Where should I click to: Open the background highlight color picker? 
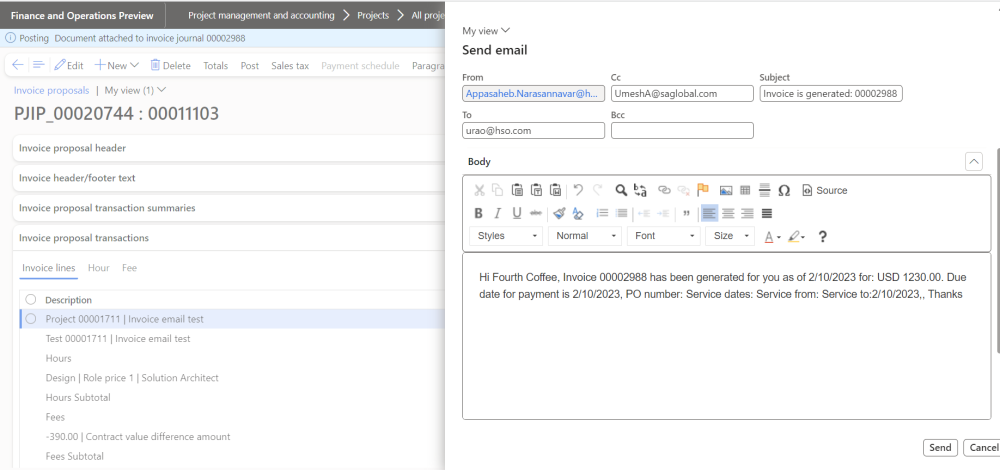pyautogui.click(x=797, y=237)
